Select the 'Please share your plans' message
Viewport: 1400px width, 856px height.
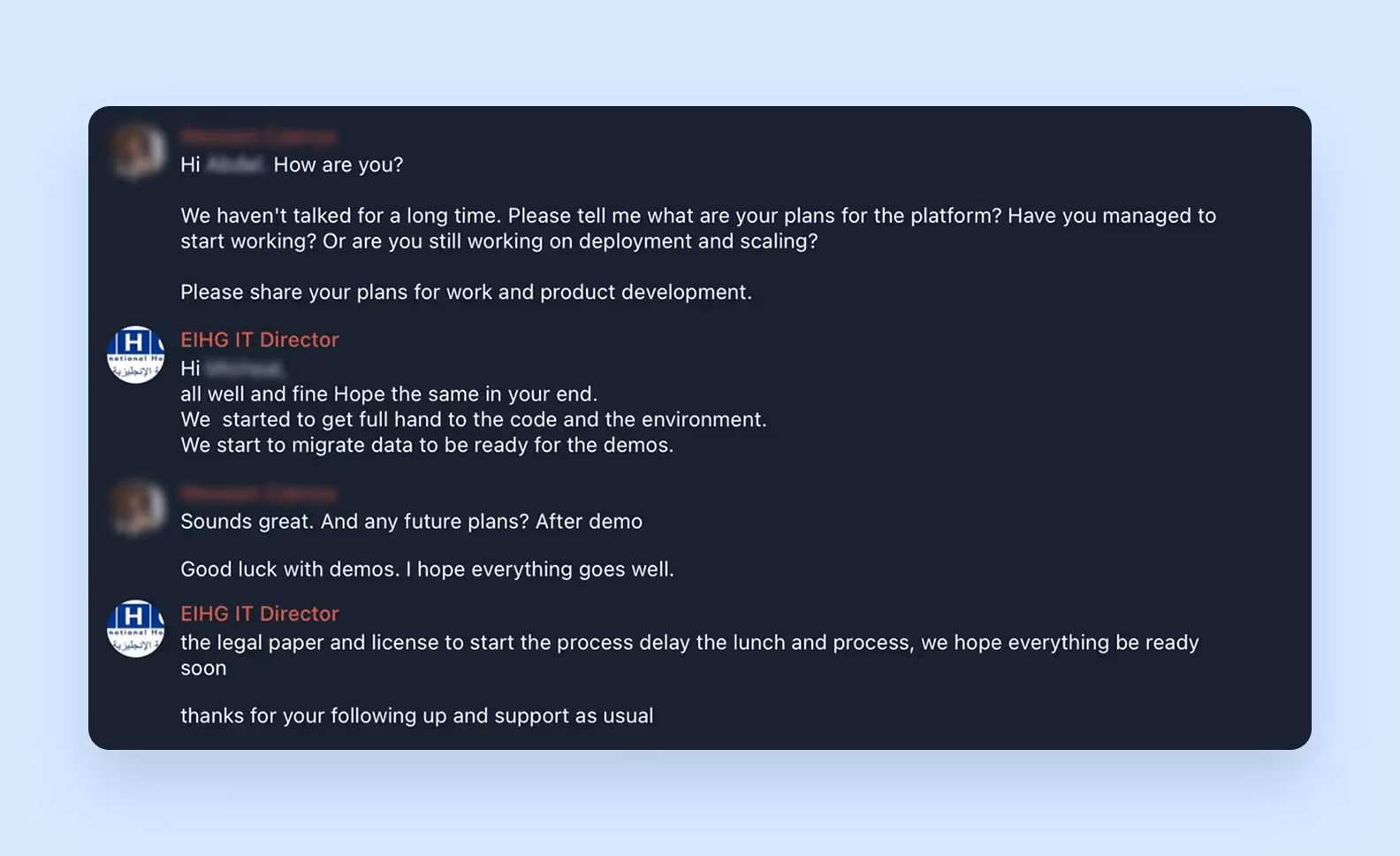(x=466, y=292)
